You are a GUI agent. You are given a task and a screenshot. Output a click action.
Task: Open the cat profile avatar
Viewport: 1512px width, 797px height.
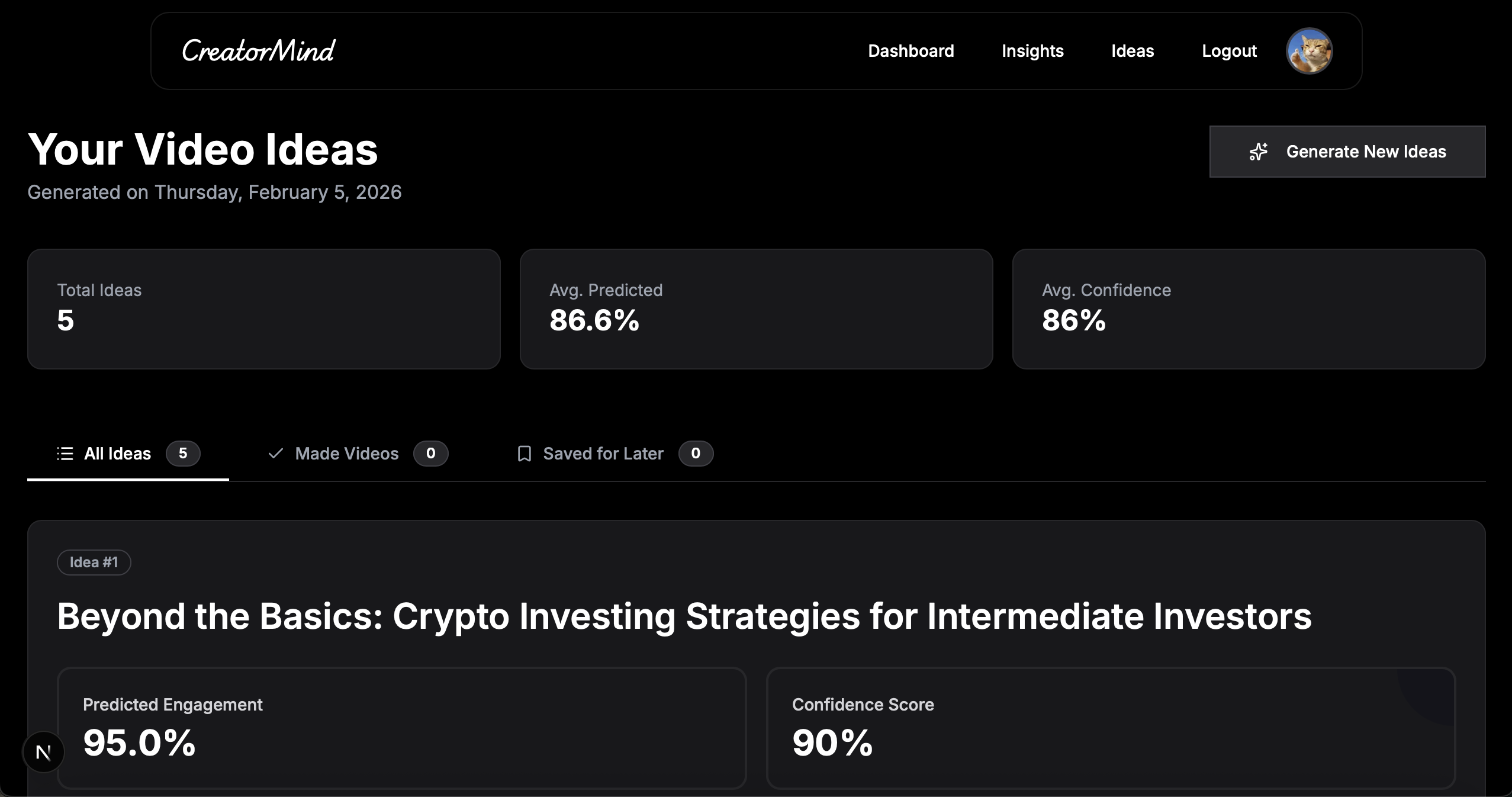(x=1309, y=51)
